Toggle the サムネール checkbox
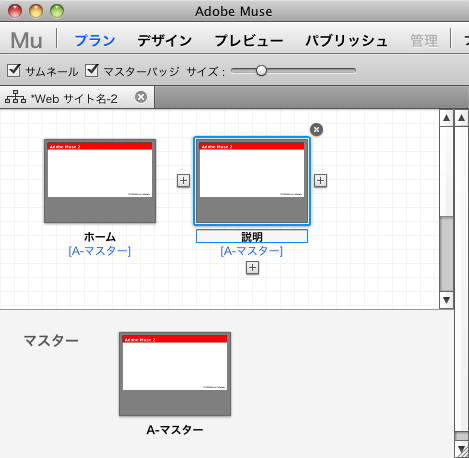The width and height of the screenshot is (469, 458). pos(14,70)
